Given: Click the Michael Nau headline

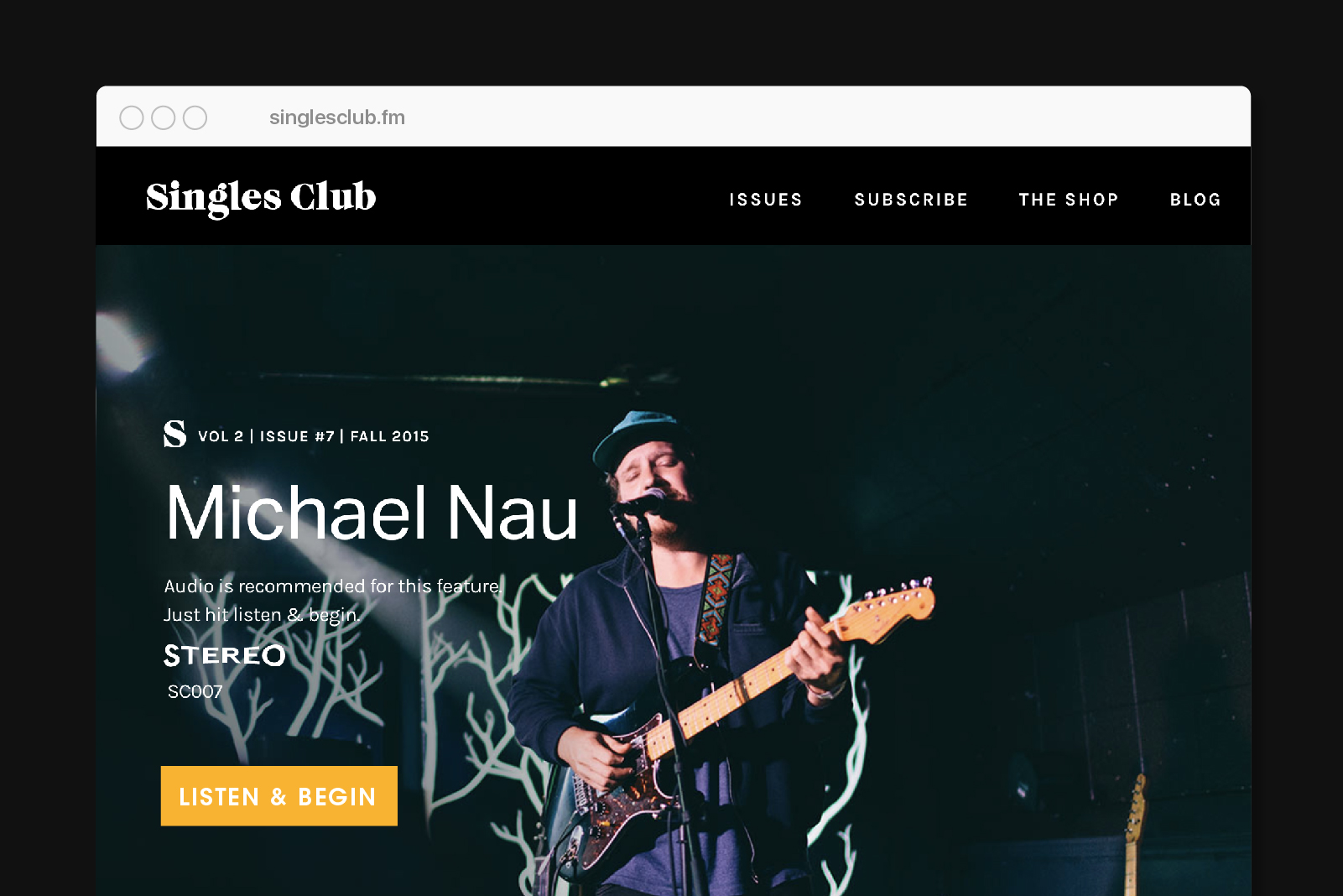Looking at the screenshot, I should point(372,513).
